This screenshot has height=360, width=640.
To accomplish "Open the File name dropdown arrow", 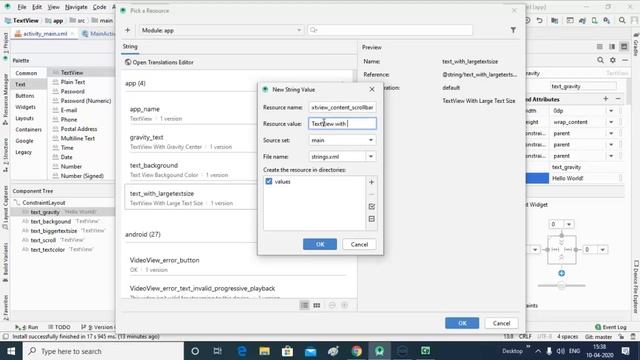I will coord(371,156).
